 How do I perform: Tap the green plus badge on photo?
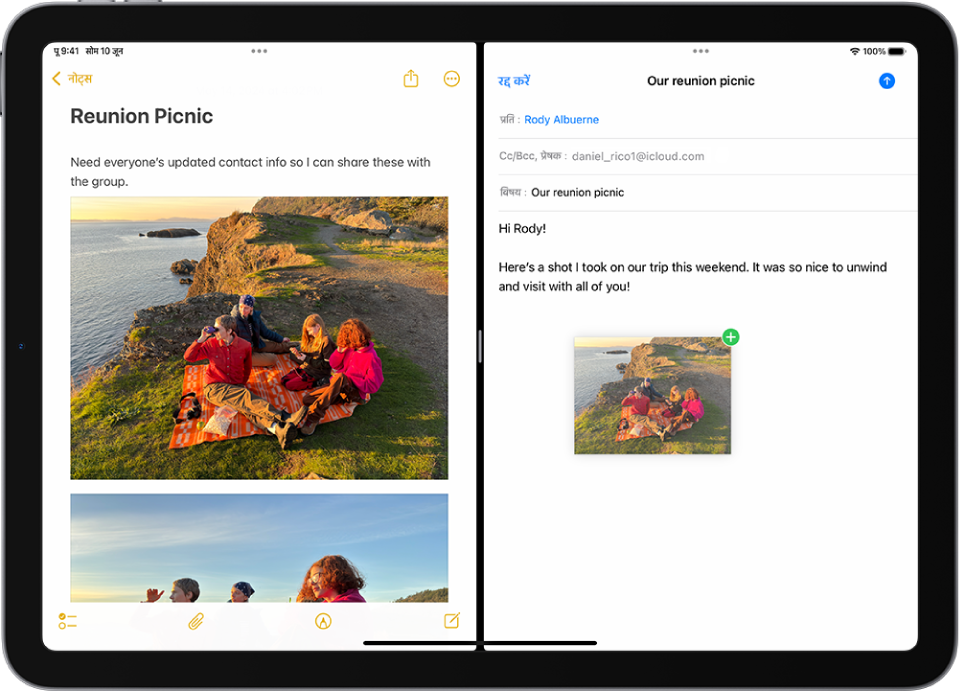pyautogui.click(x=730, y=337)
